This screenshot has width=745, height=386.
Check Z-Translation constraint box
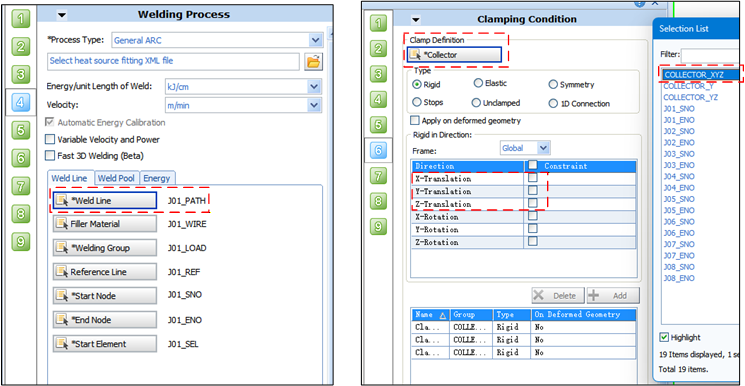click(x=533, y=203)
